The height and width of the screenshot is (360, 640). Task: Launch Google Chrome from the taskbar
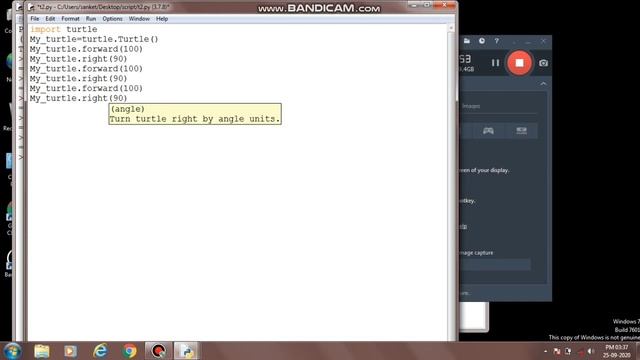[x=129, y=351]
